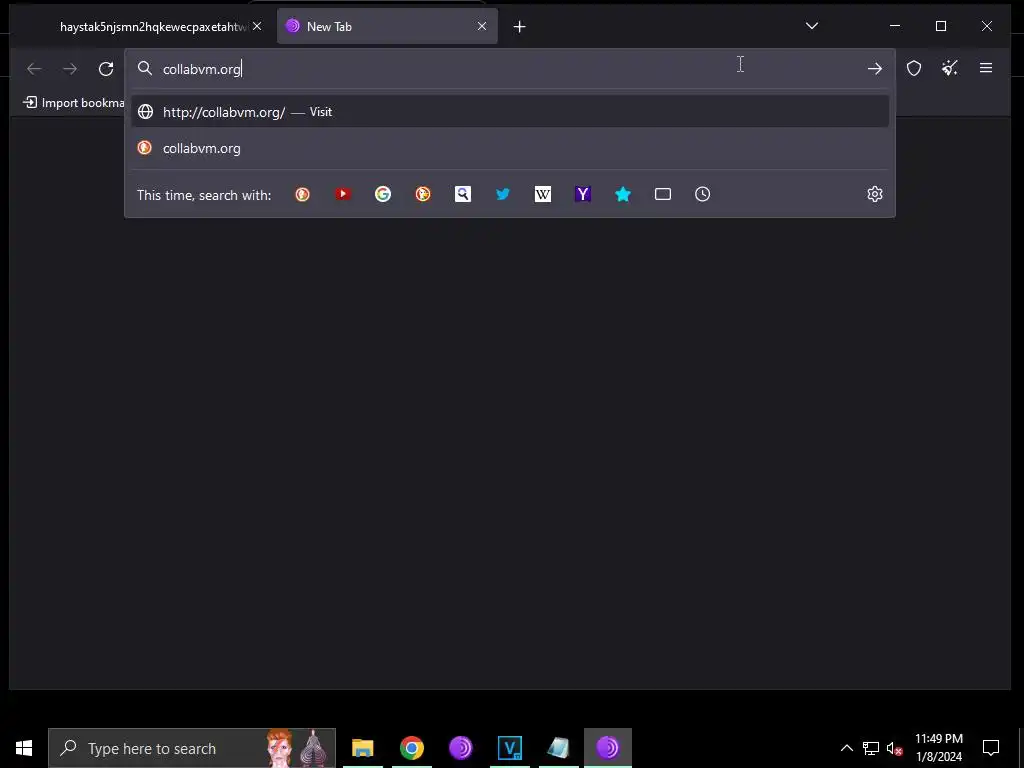Open the shield security level icon

(x=914, y=68)
